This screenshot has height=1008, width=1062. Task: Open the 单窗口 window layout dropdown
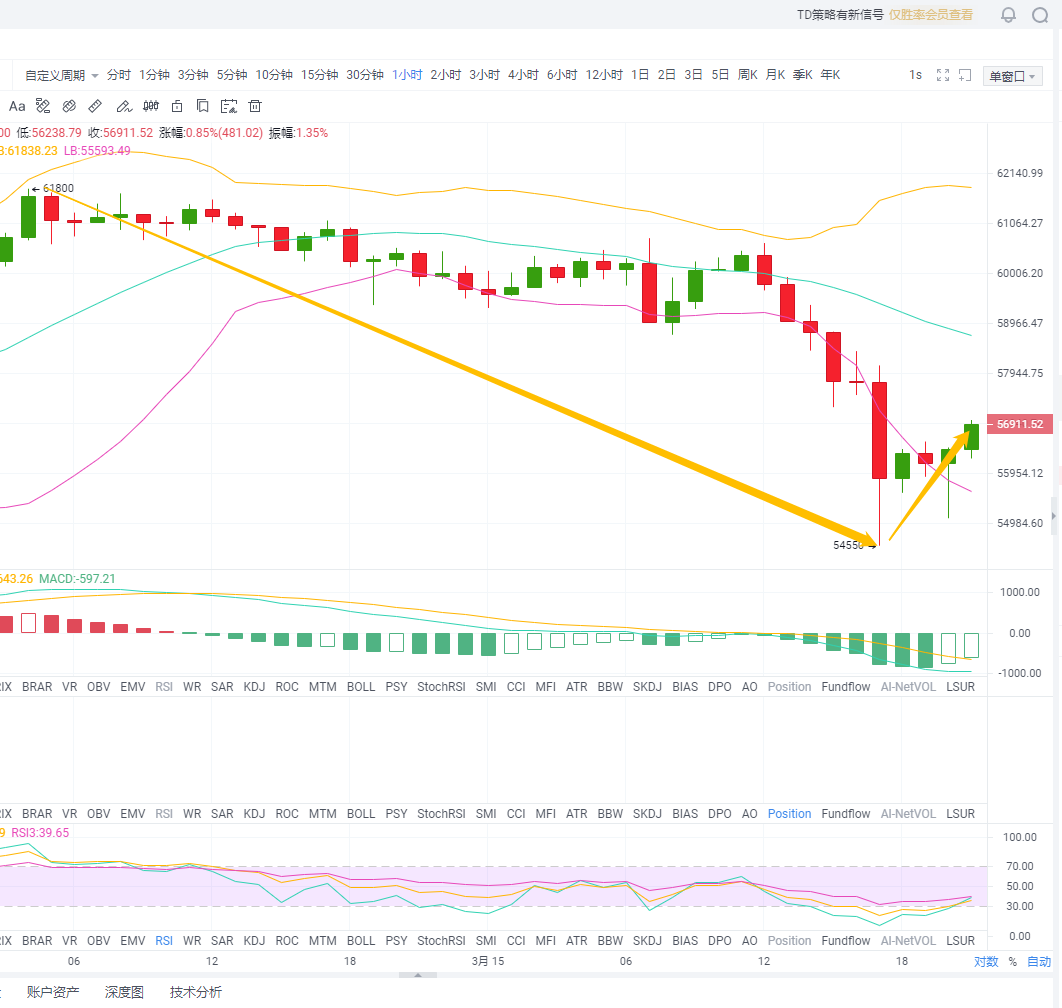pos(1013,76)
